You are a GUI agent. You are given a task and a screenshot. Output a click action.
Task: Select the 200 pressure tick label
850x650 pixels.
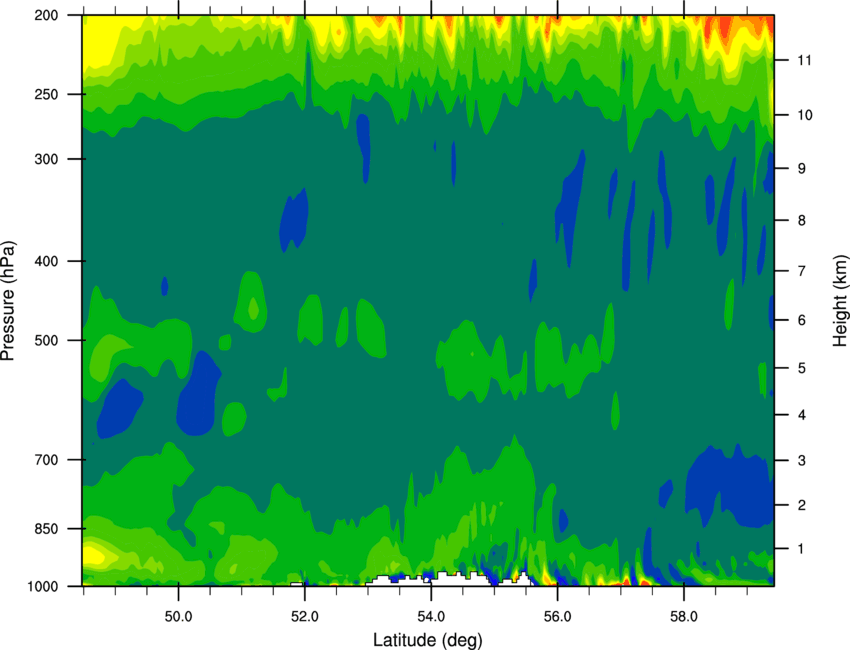46,15
